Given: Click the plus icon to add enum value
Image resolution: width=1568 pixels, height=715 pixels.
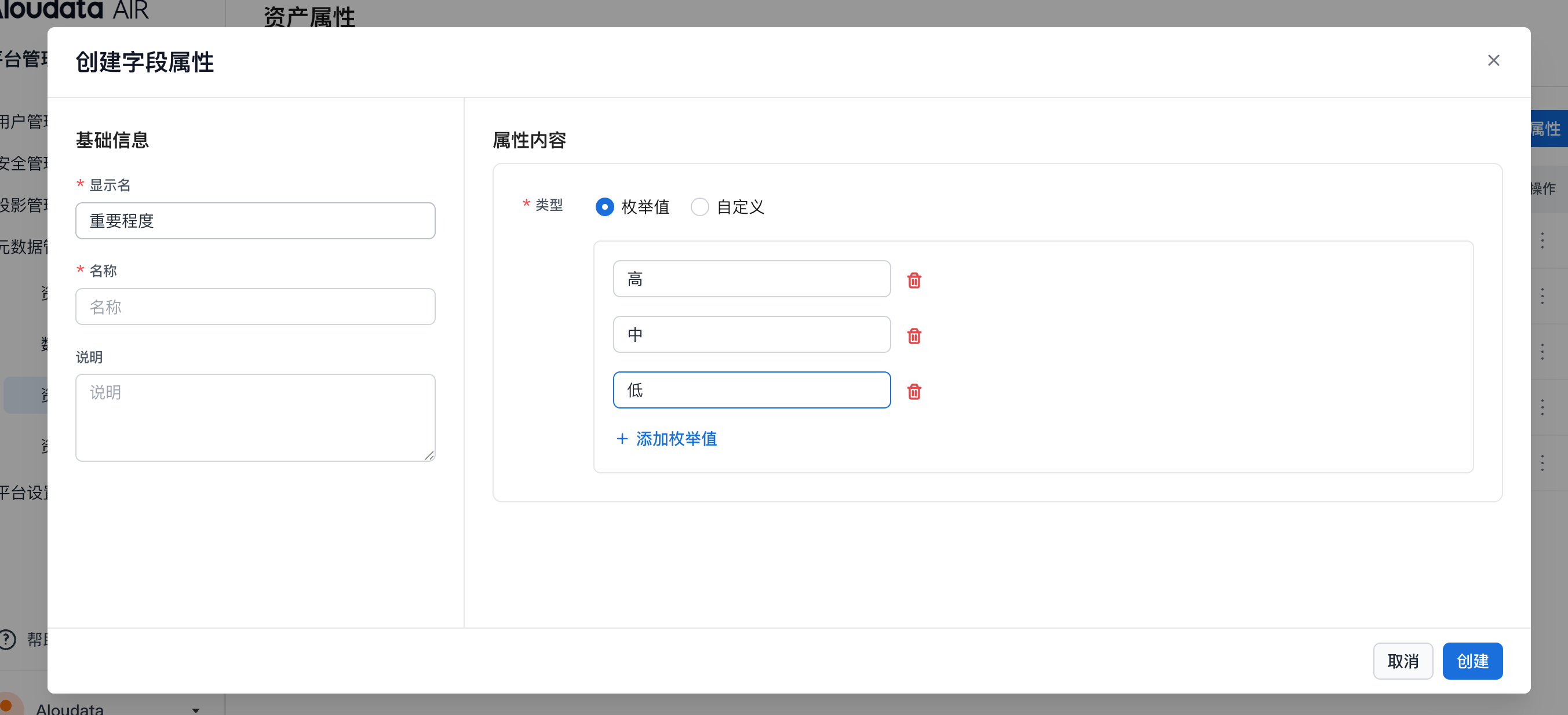Looking at the screenshot, I should coord(622,439).
